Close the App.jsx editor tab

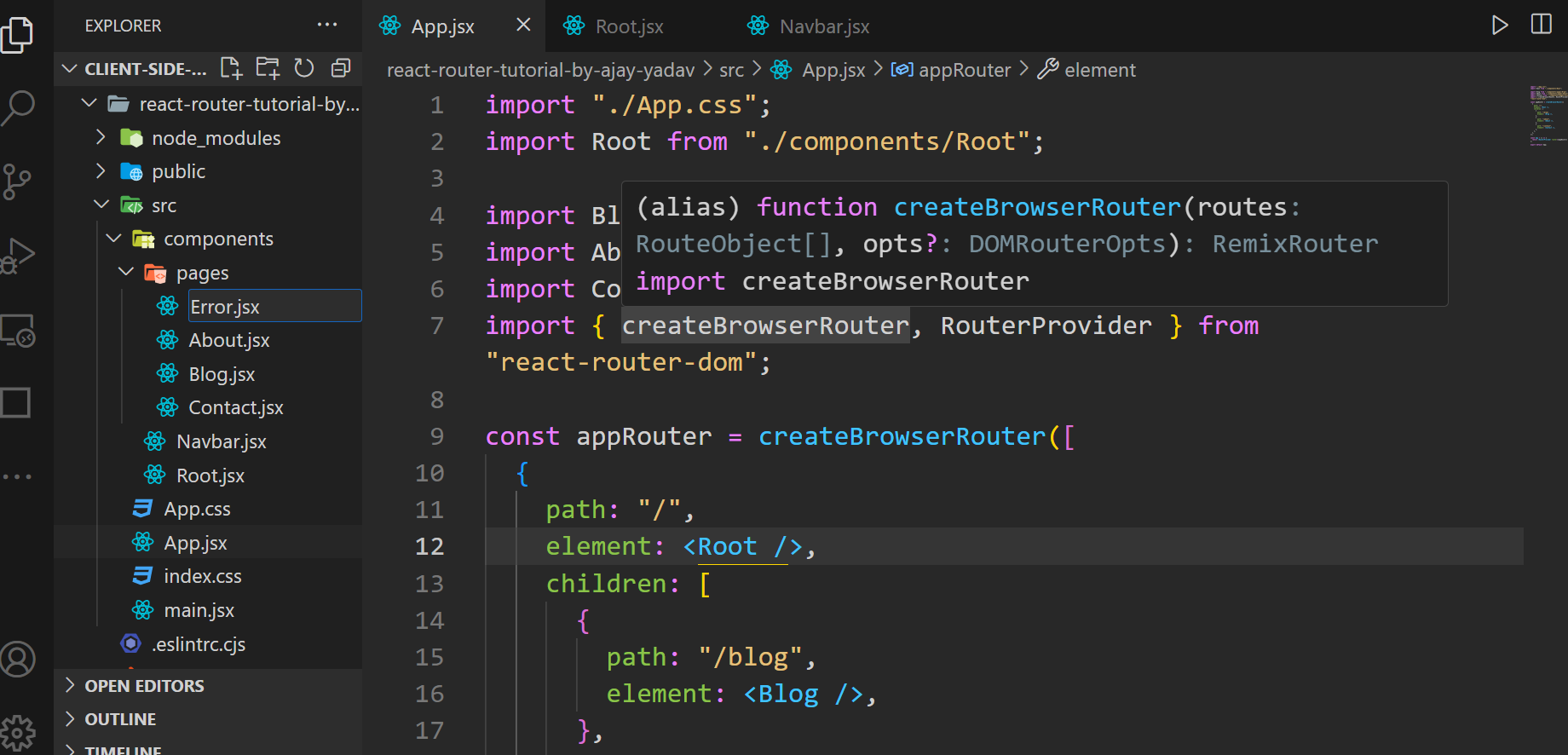pyautogui.click(x=523, y=26)
